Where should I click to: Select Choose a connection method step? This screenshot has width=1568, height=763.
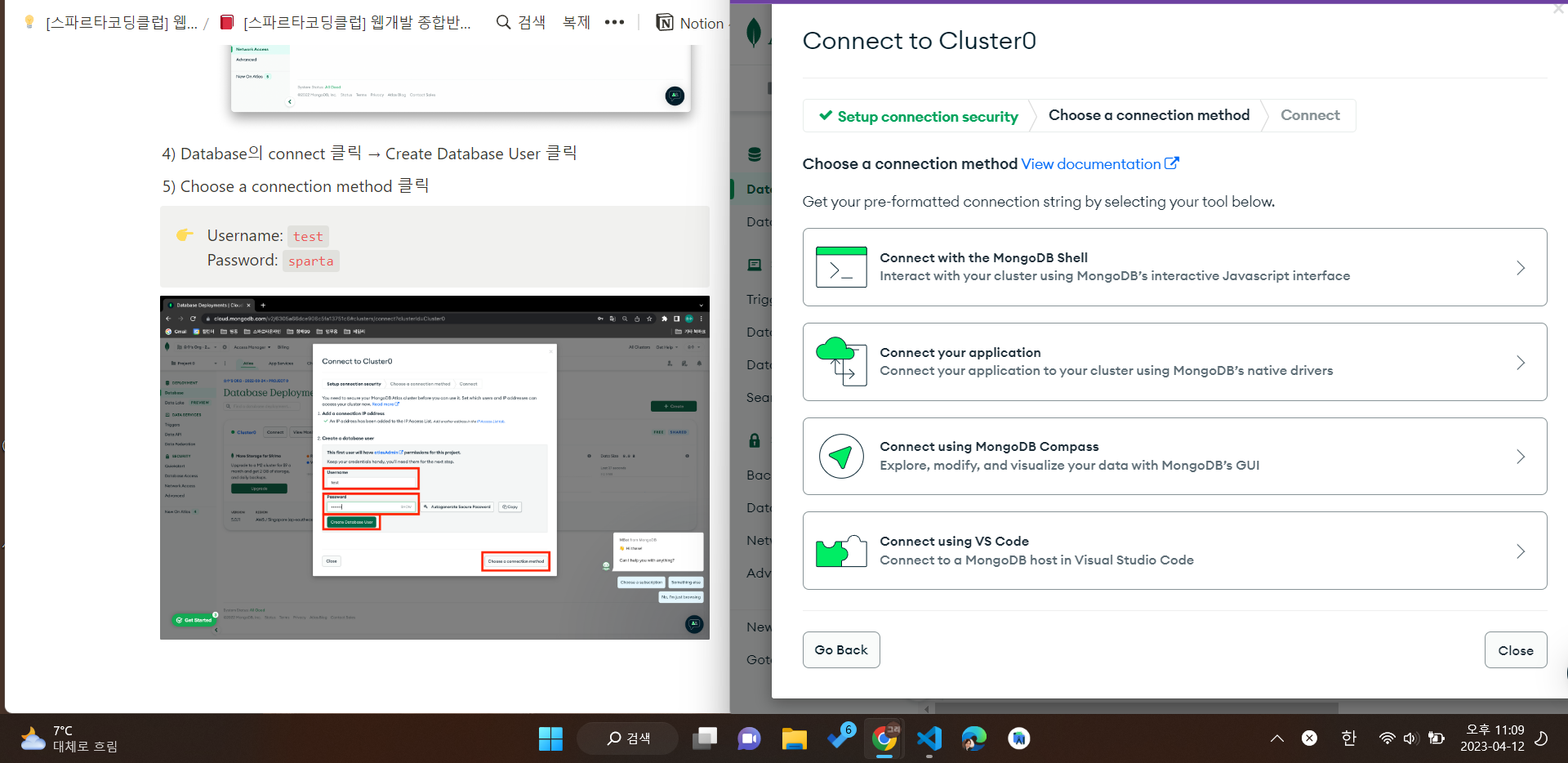tap(1149, 115)
